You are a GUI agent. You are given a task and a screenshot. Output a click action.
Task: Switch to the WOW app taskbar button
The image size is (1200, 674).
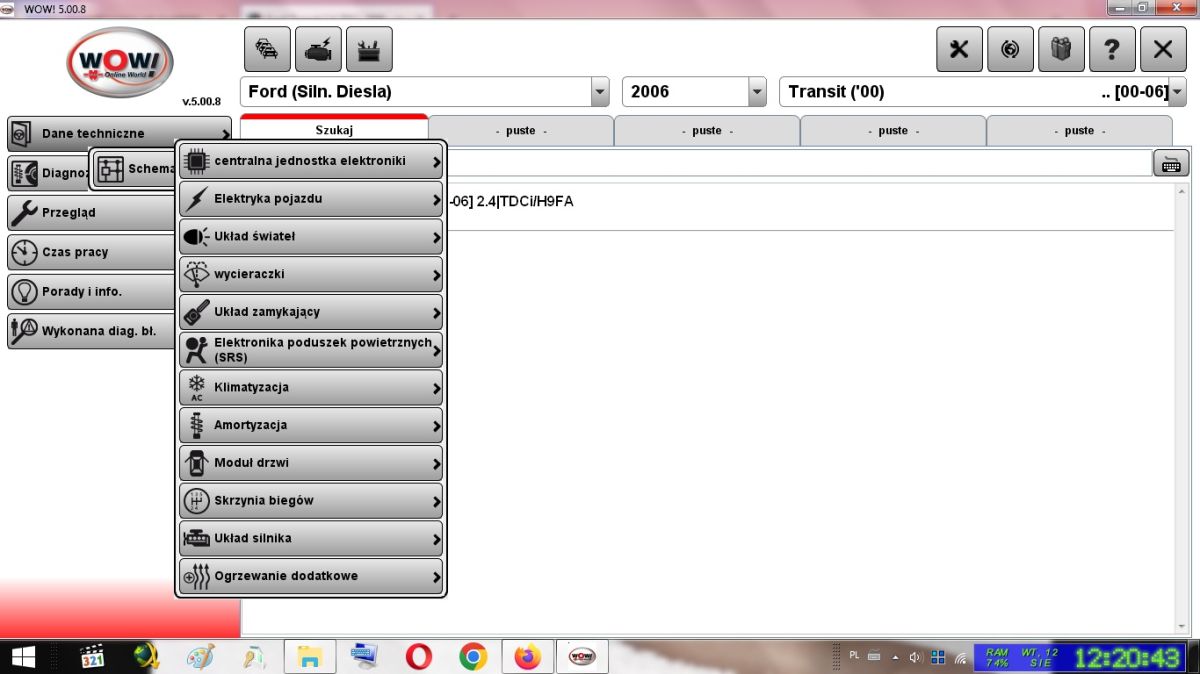tap(582, 657)
